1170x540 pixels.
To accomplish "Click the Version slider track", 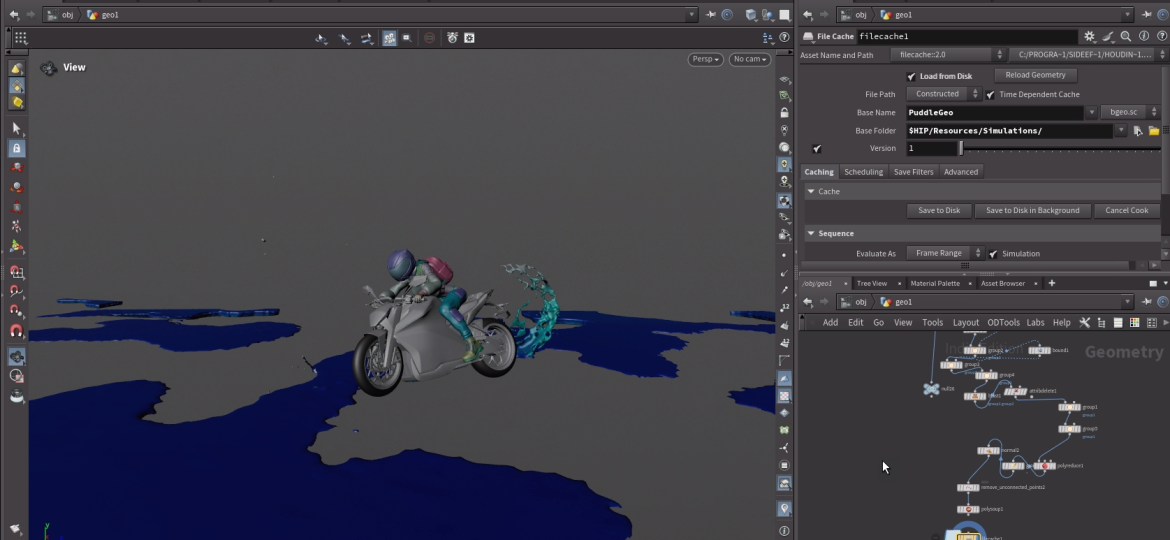I will [x=1060, y=149].
